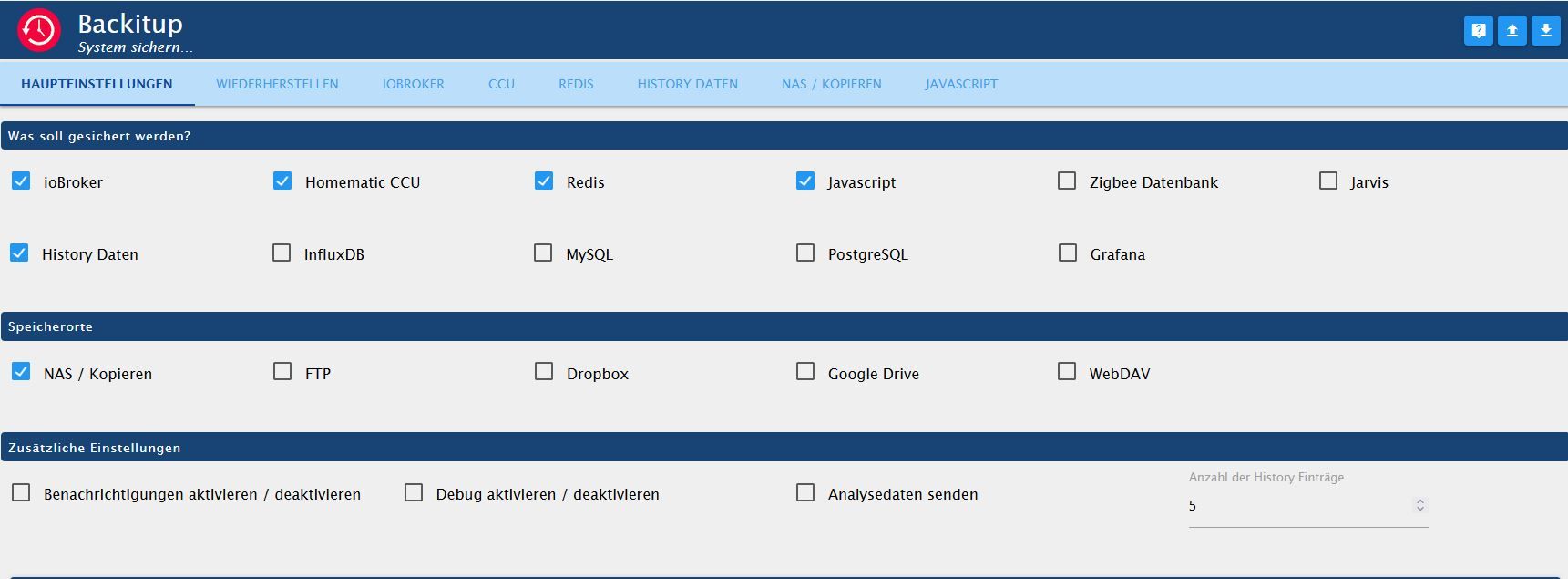Go to the History Daten tab
Viewport: 1568px width, 579px height.
(x=687, y=84)
